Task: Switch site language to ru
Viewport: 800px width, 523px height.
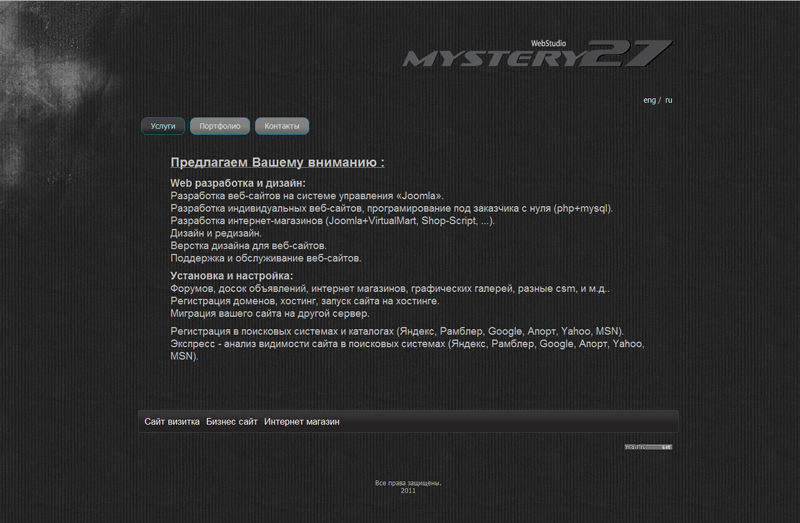Action: (x=669, y=100)
